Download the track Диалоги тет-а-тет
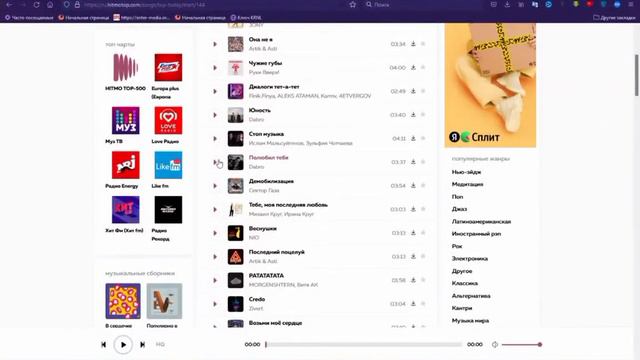This screenshot has height=360, width=640. (413, 91)
